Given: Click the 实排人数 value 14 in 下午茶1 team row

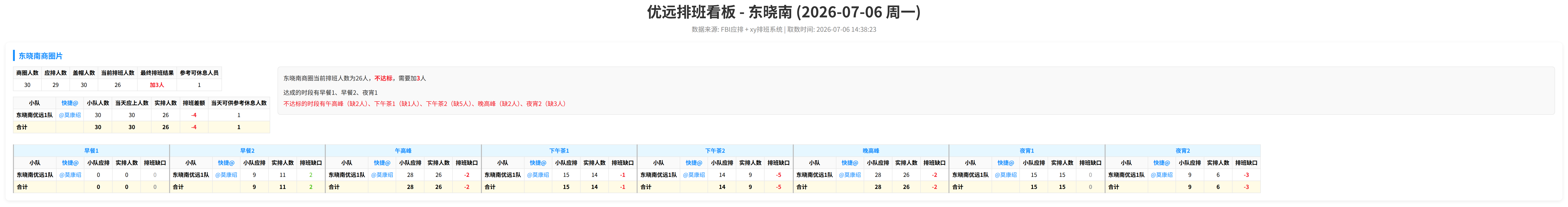Looking at the screenshot, I should [x=594, y=175].
